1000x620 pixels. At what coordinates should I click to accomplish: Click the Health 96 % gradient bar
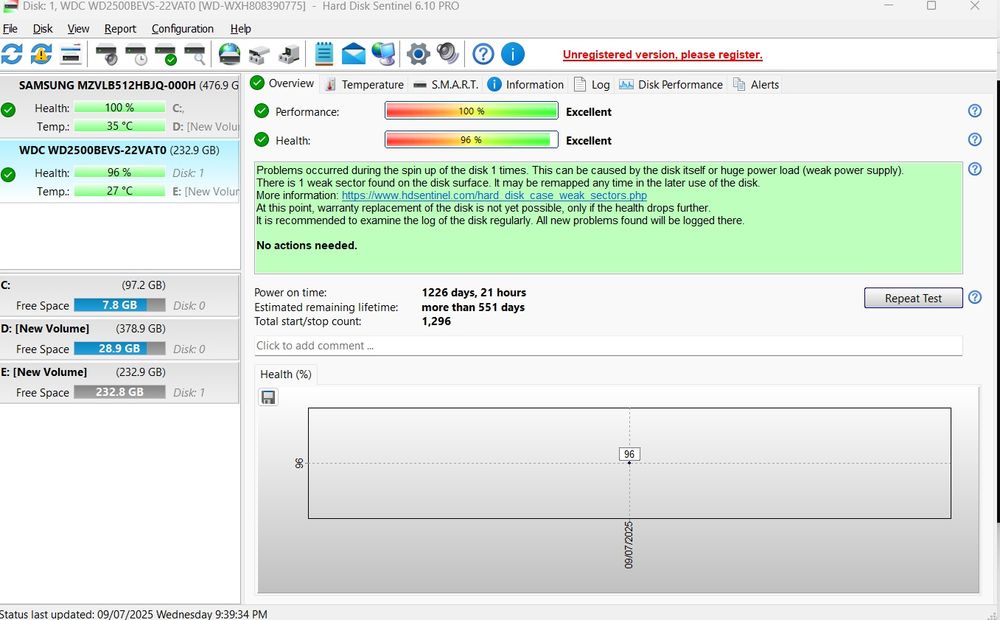[x=471, y=140]
